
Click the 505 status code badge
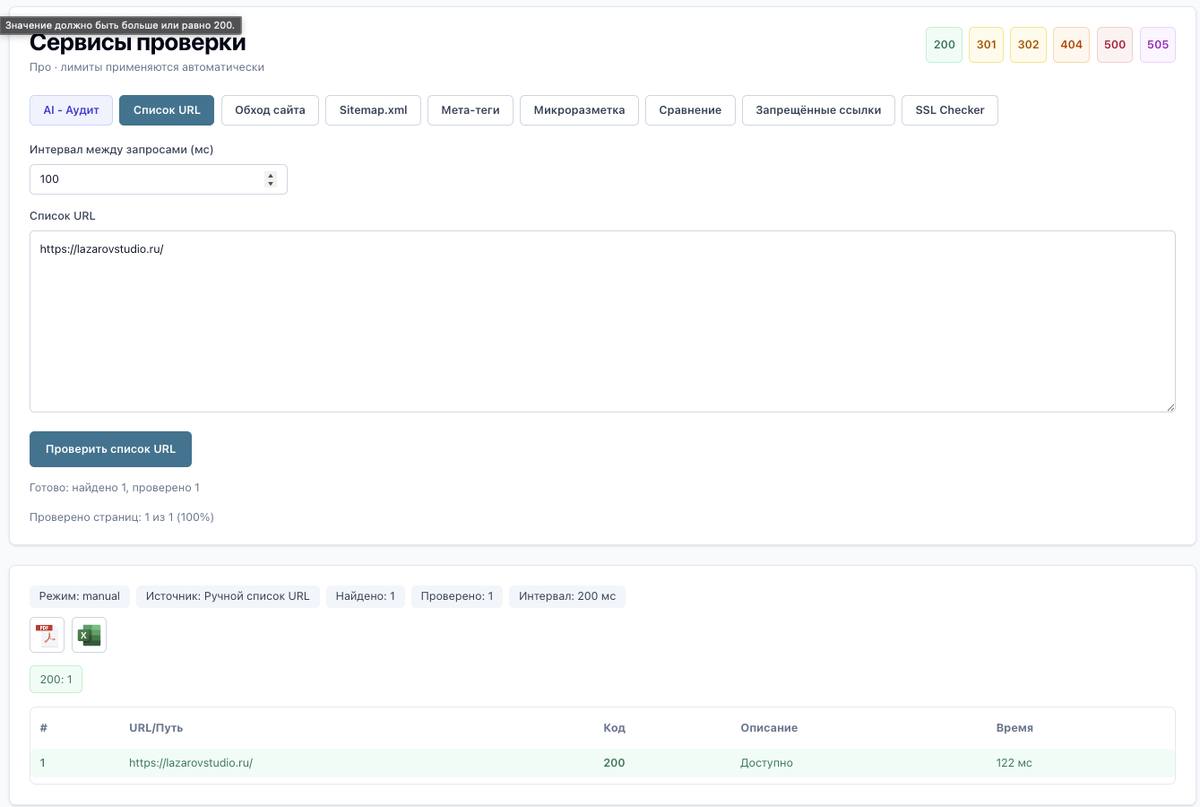[1158, 45]
